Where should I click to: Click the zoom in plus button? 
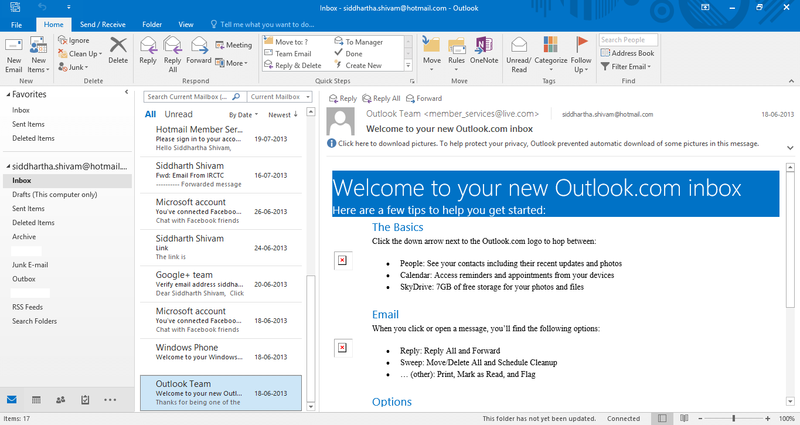coord(768,418)
